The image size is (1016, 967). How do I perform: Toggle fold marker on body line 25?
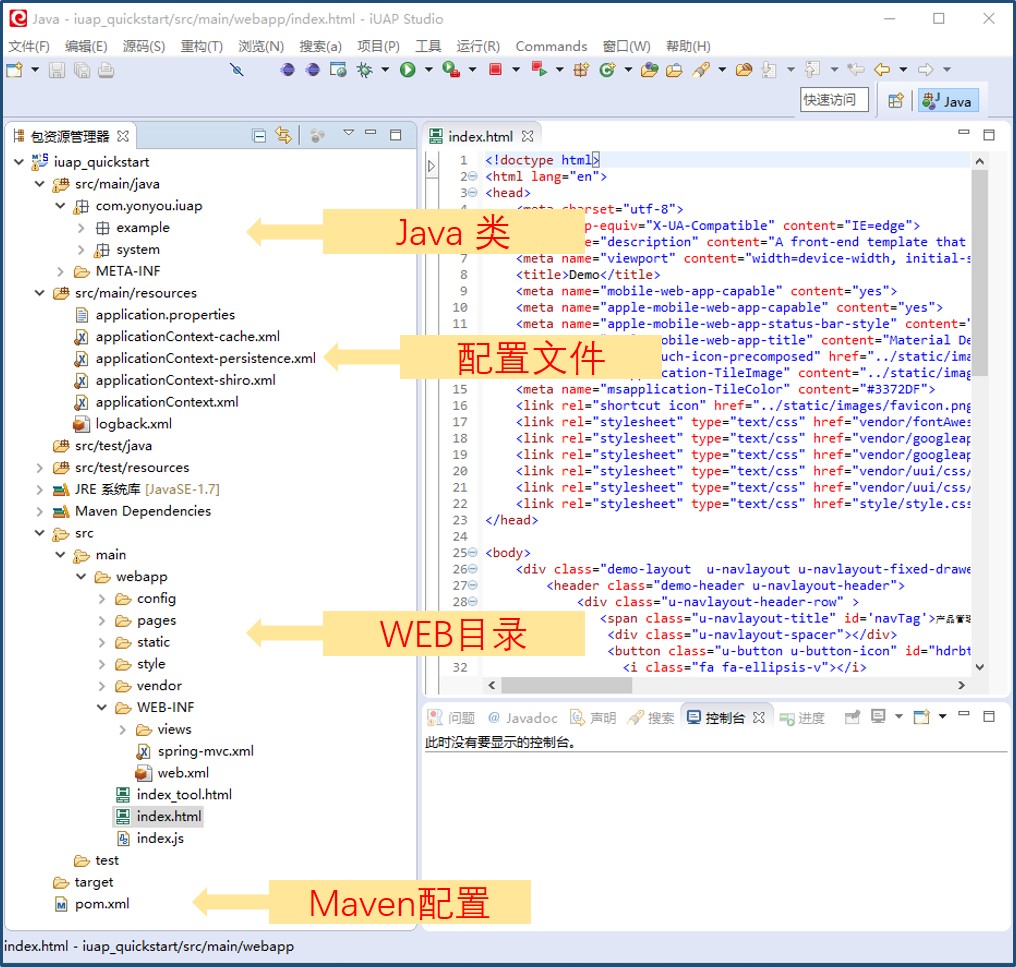pyautogui.click(x=473, y=553)
